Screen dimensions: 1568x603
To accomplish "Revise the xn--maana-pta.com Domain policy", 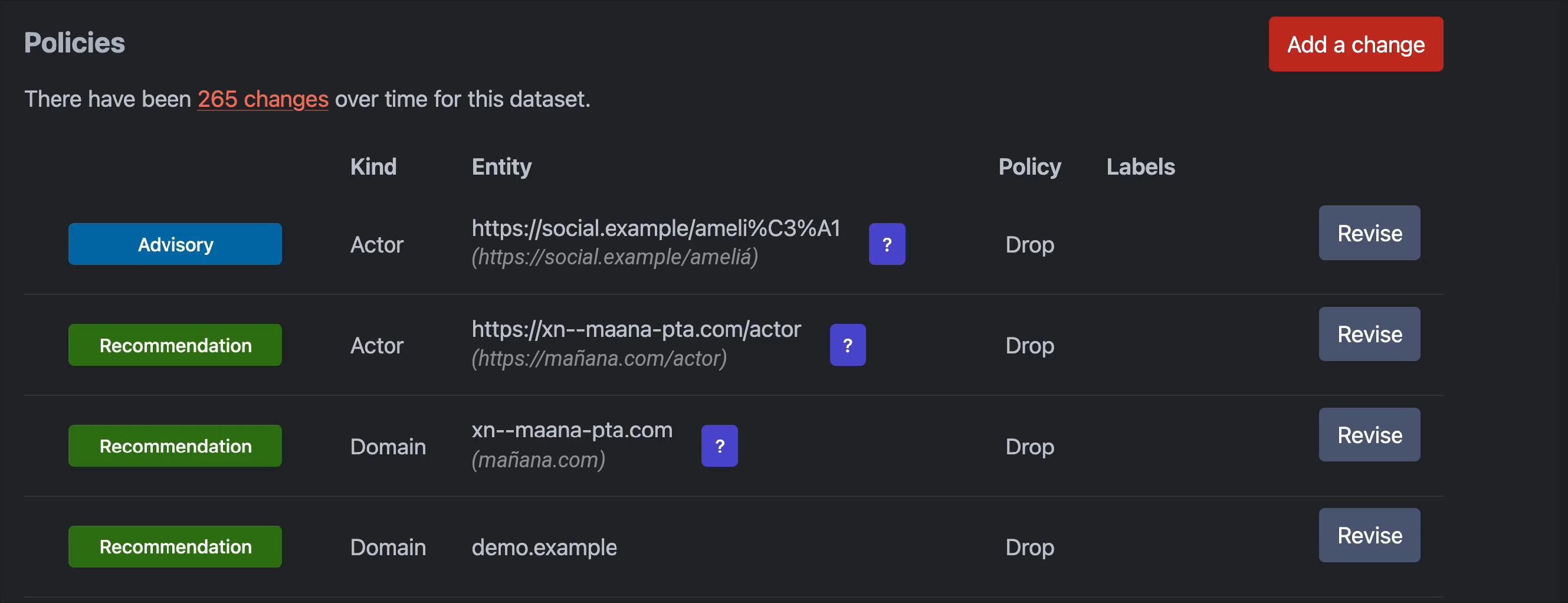I will pos(1369,435).
